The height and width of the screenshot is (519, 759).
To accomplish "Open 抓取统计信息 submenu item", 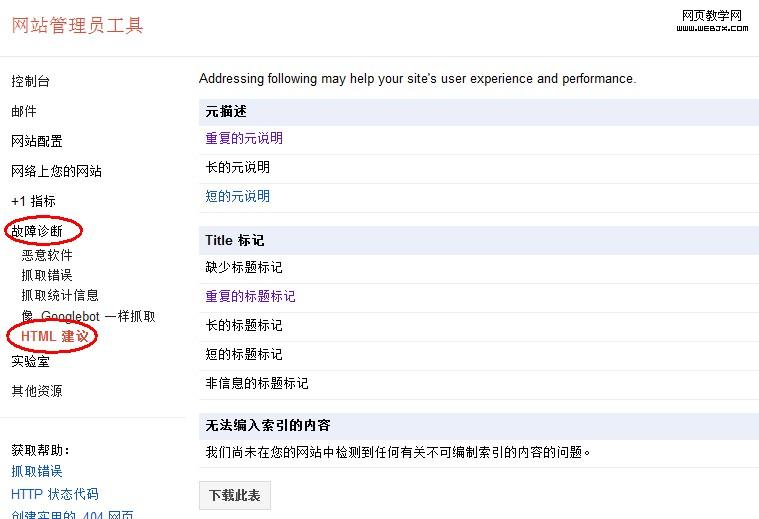I will tap(60, 295).
